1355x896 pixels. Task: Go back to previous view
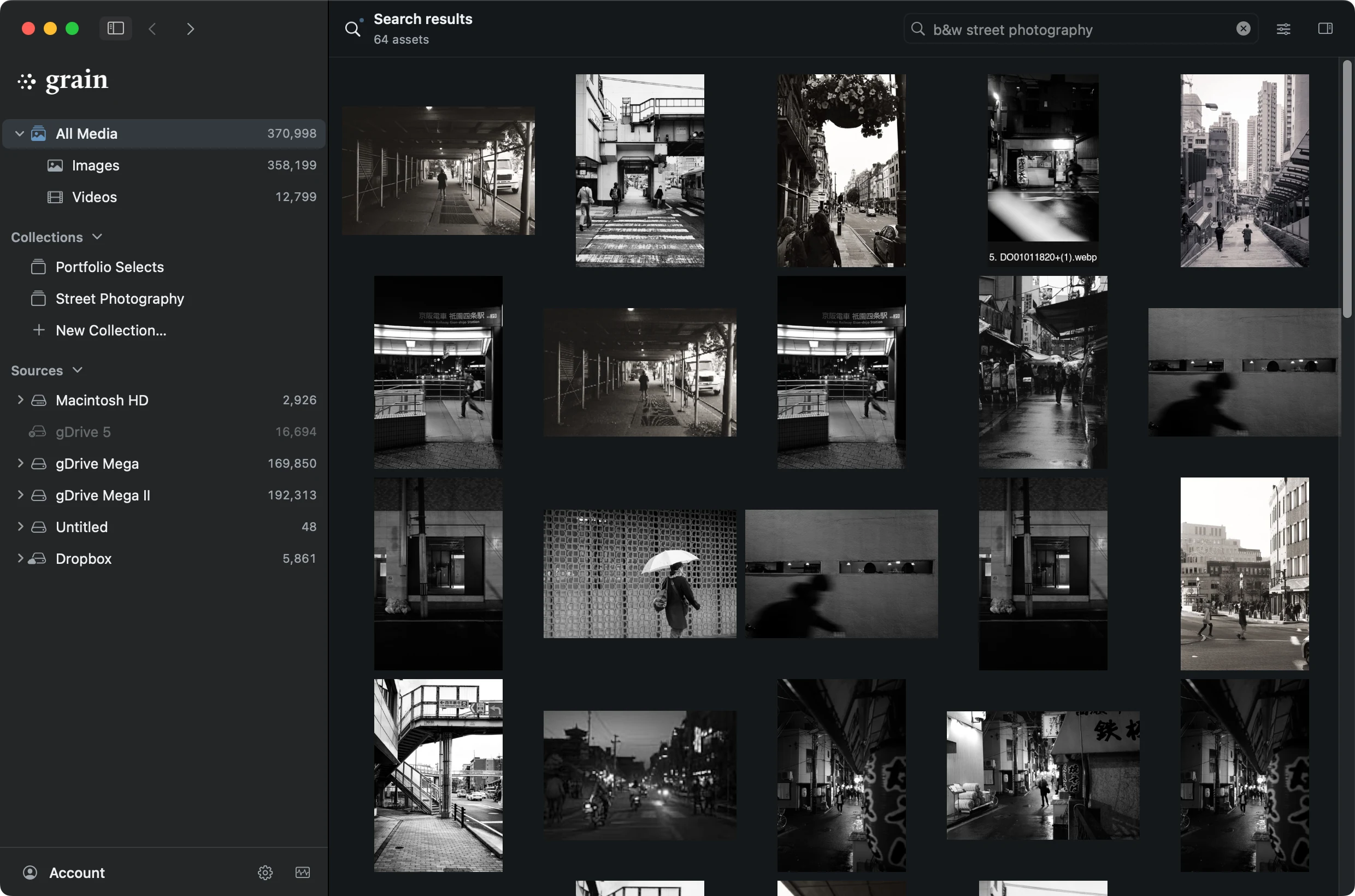[x=152, y=28]
